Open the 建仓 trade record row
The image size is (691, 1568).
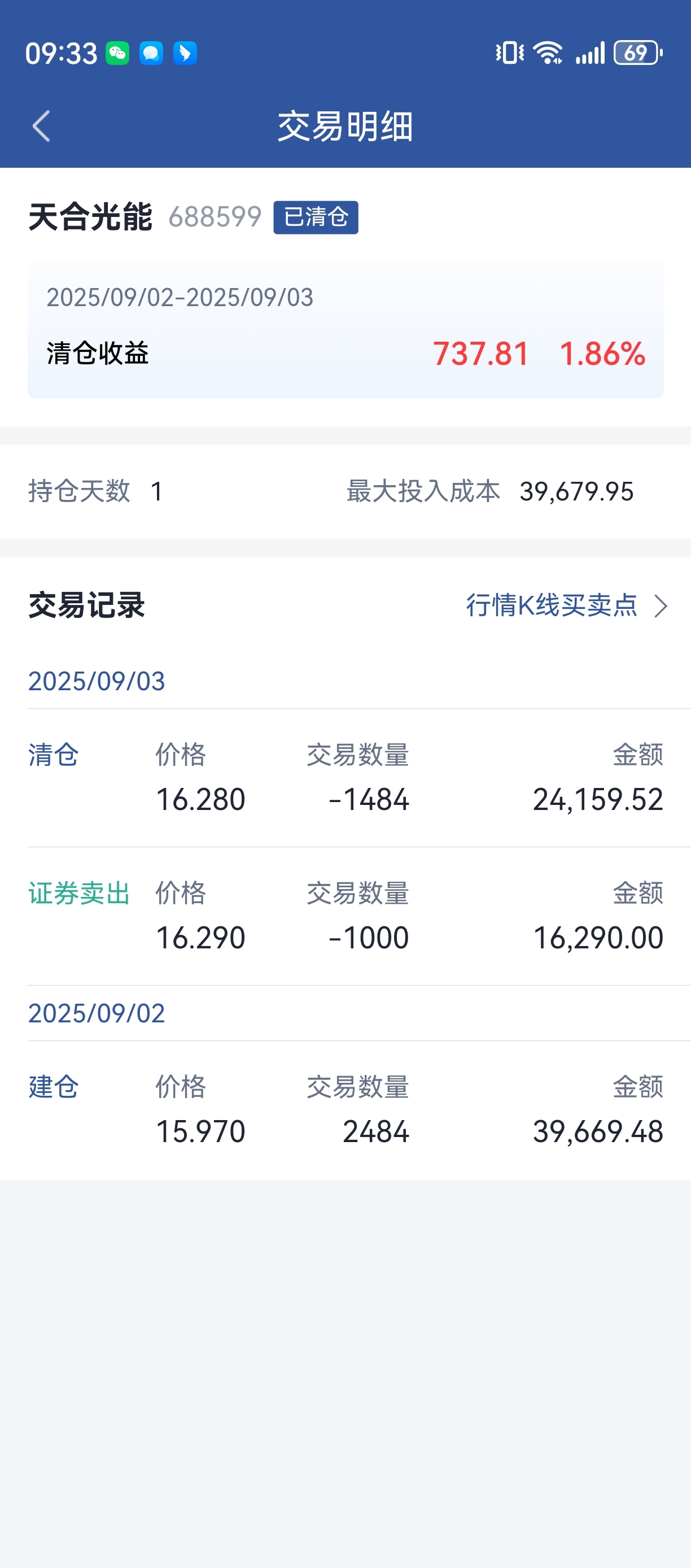coord(345,1110)
